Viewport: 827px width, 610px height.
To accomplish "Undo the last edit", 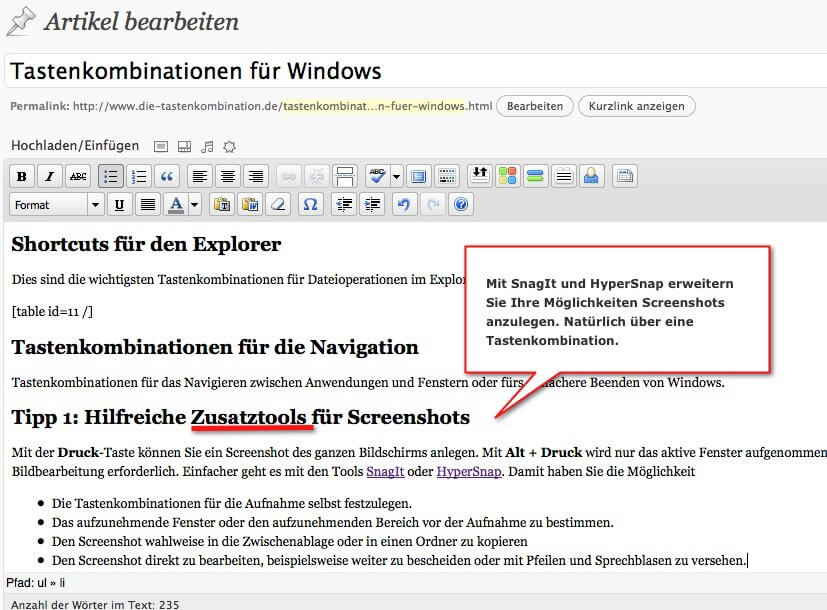I will point(405,205).
